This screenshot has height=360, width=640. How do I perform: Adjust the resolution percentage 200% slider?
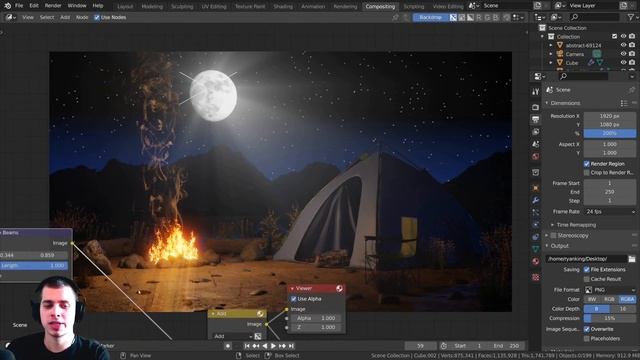click(x=610, y=133)
